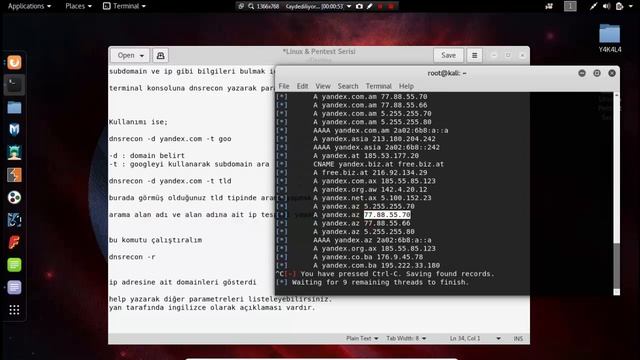Launch Burp Suite from the dock
This screenshot has height=360, width=640.
14,175
